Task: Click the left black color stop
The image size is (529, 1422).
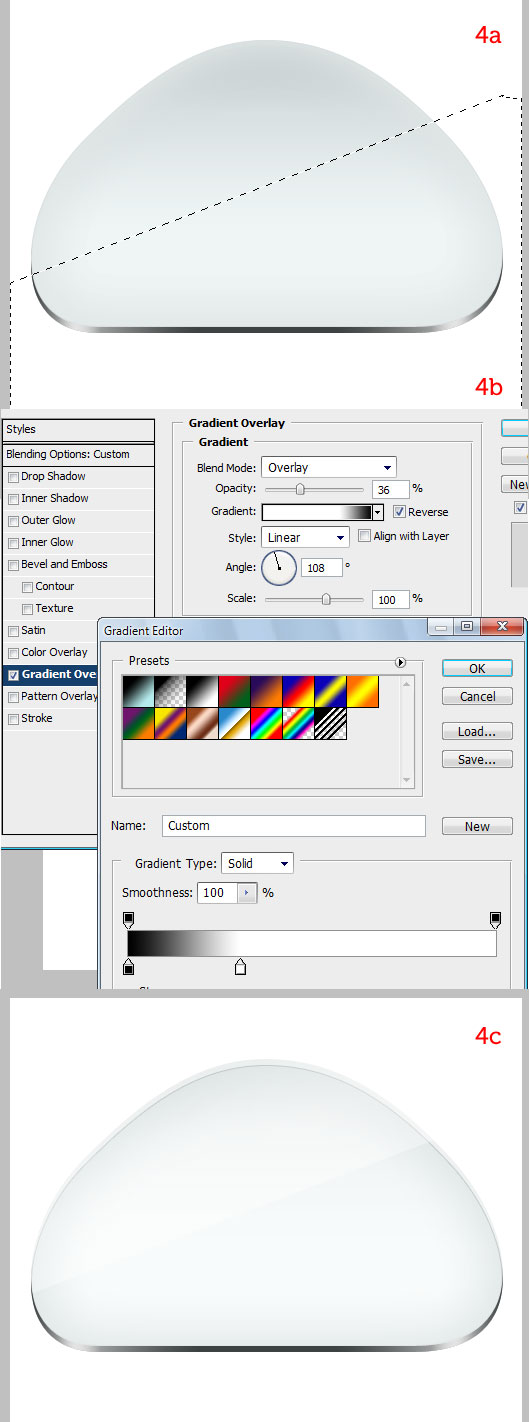Action: (128, 966)
